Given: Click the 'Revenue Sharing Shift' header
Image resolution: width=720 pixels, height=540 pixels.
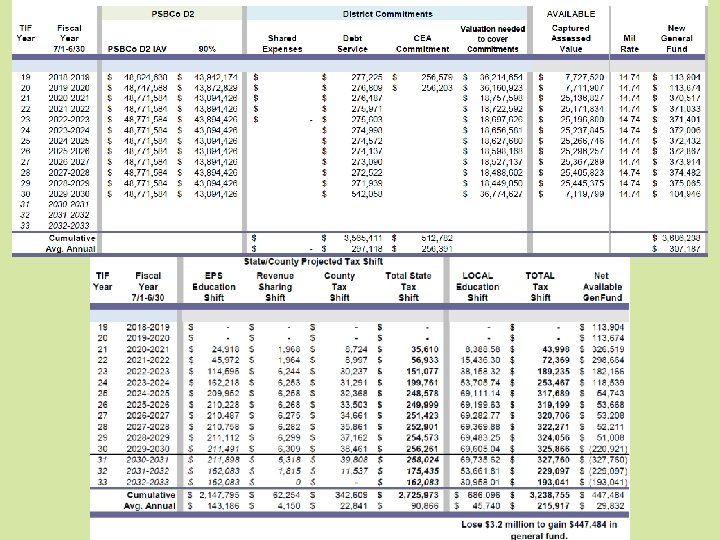Looking at the screenshot, I should (x=275, y=287).
